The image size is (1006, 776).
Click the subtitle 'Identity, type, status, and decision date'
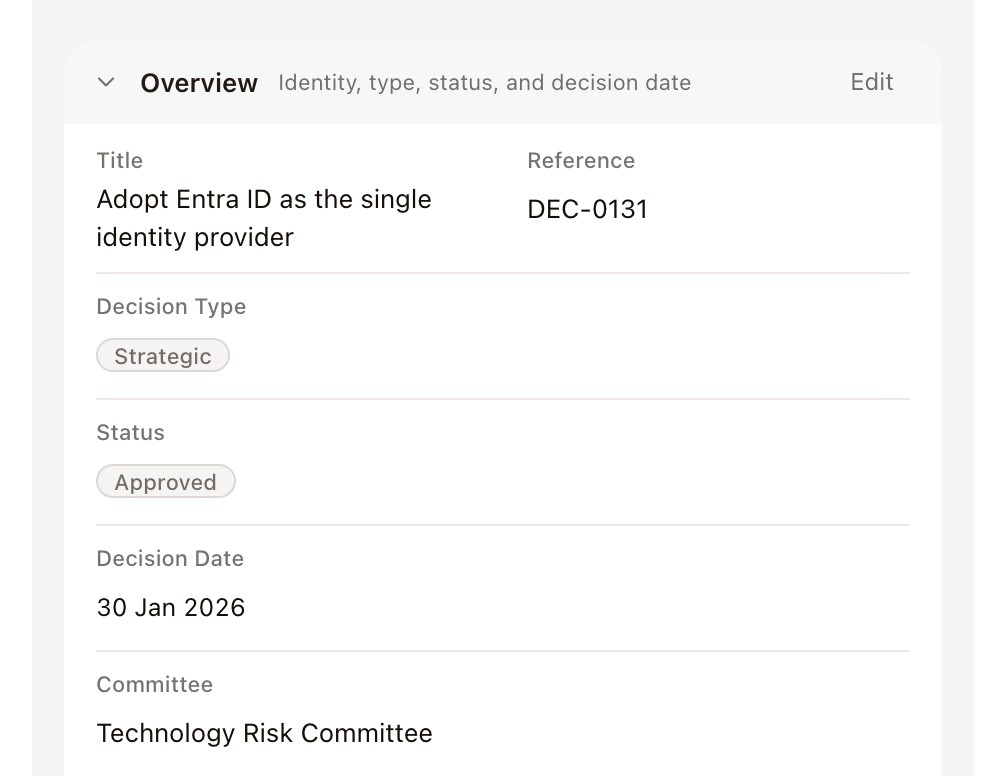484,83
